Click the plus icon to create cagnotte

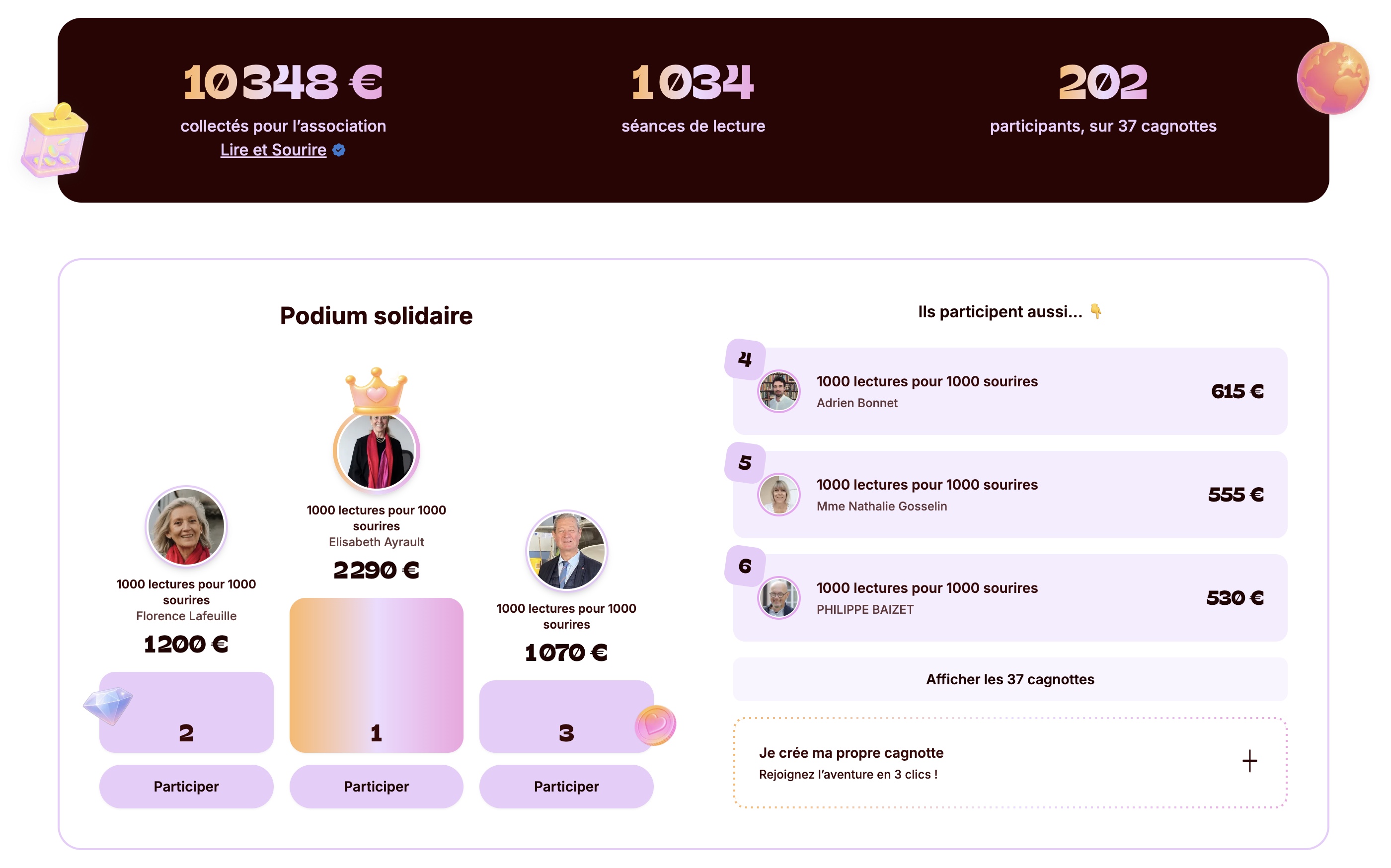point(1249,761)
